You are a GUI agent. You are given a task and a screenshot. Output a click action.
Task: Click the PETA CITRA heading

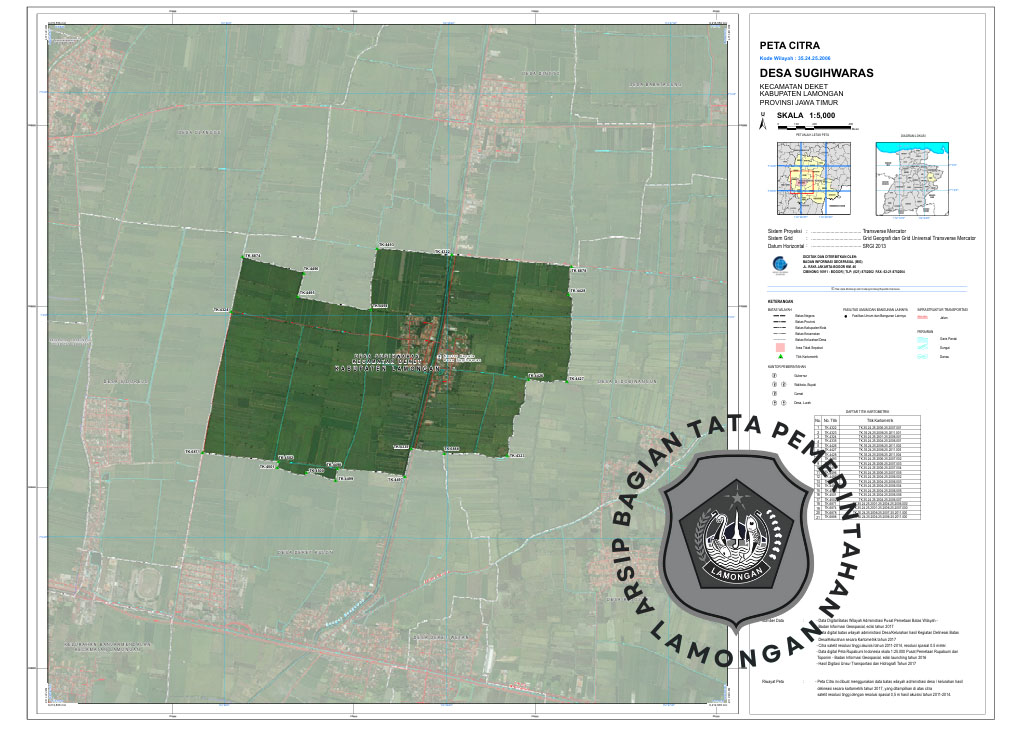pos(790,46)
